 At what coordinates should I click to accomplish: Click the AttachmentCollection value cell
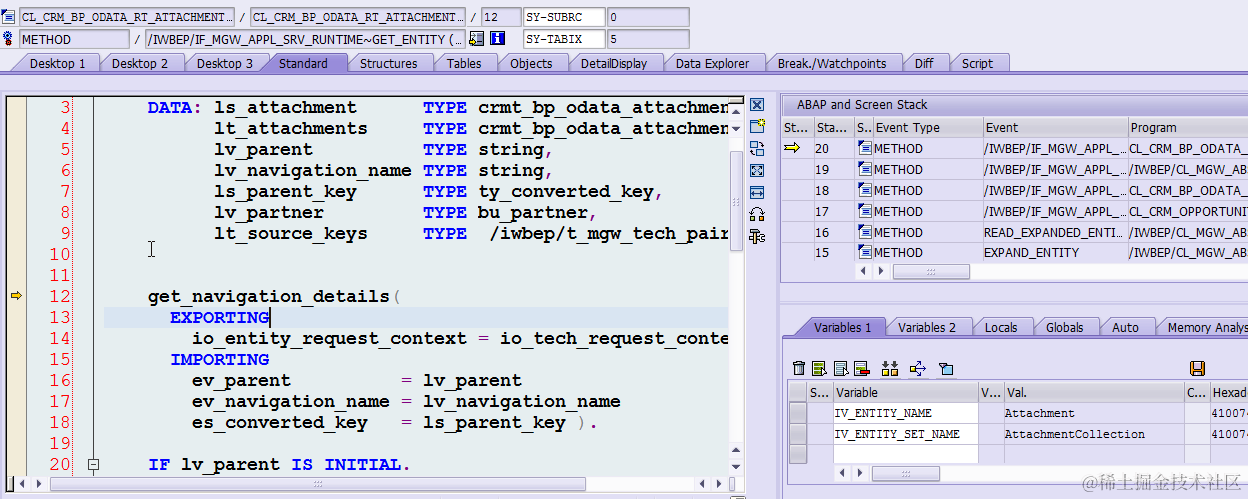click(x=1093, y=434)
